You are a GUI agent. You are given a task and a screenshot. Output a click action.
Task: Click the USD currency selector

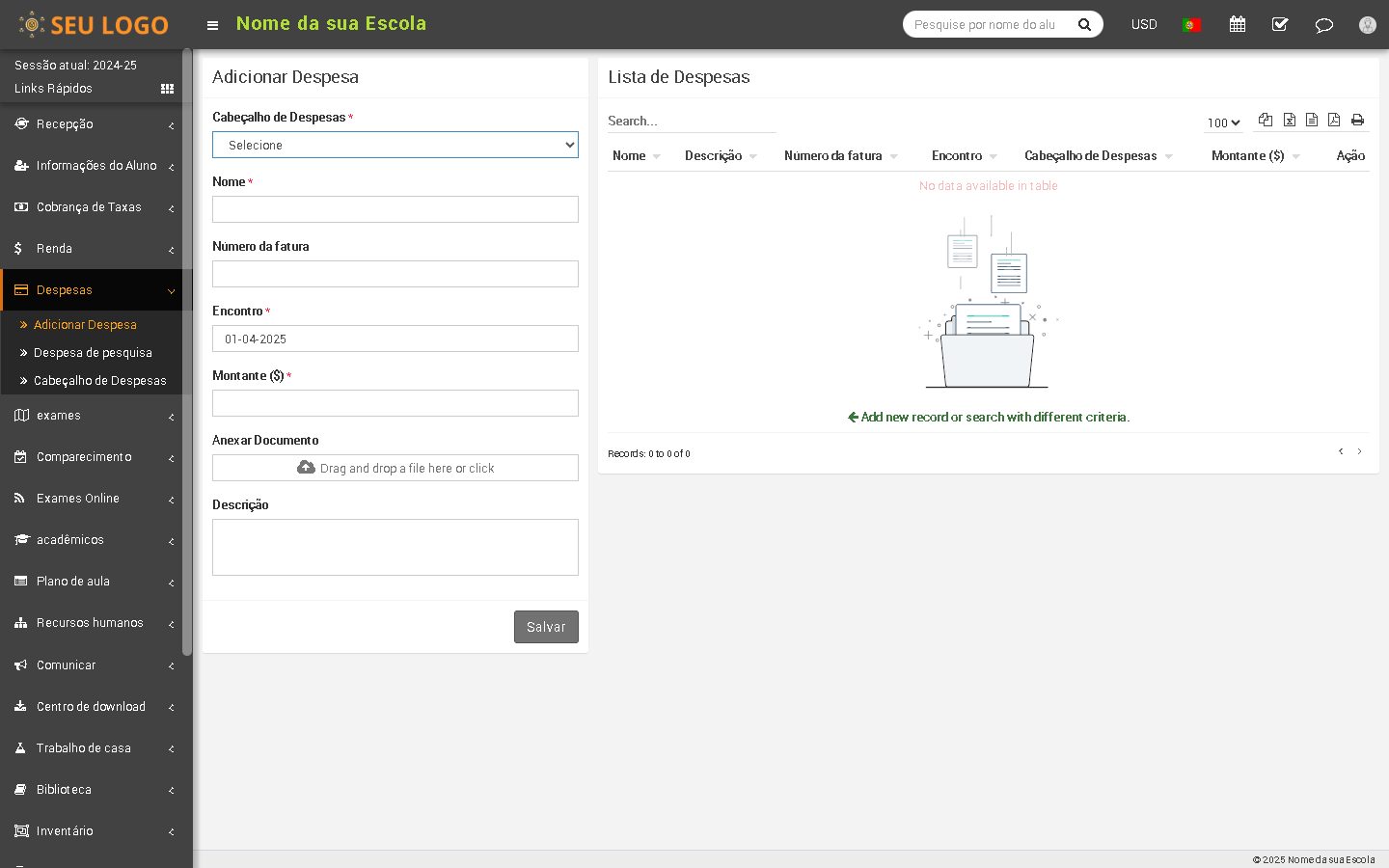[1144, 25]
